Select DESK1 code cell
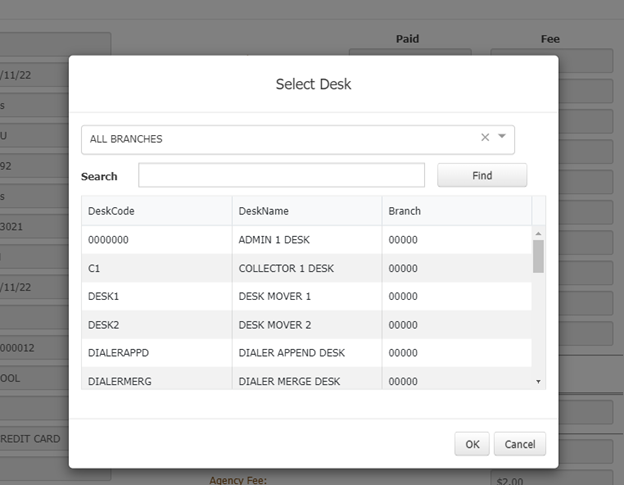The image size is (624, 485). click(157, 296)
